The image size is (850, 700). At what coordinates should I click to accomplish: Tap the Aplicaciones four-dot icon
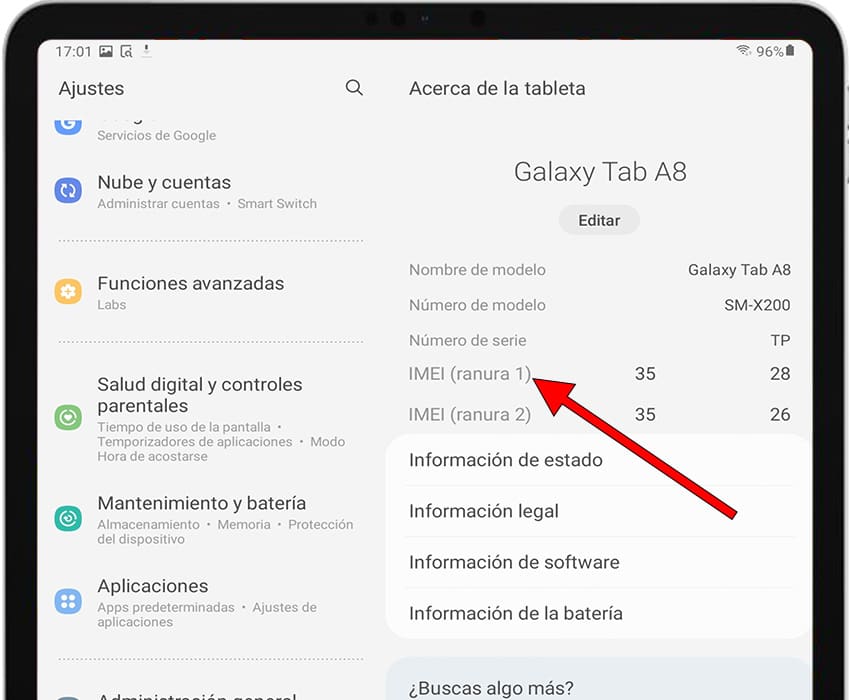click(68, 601)
